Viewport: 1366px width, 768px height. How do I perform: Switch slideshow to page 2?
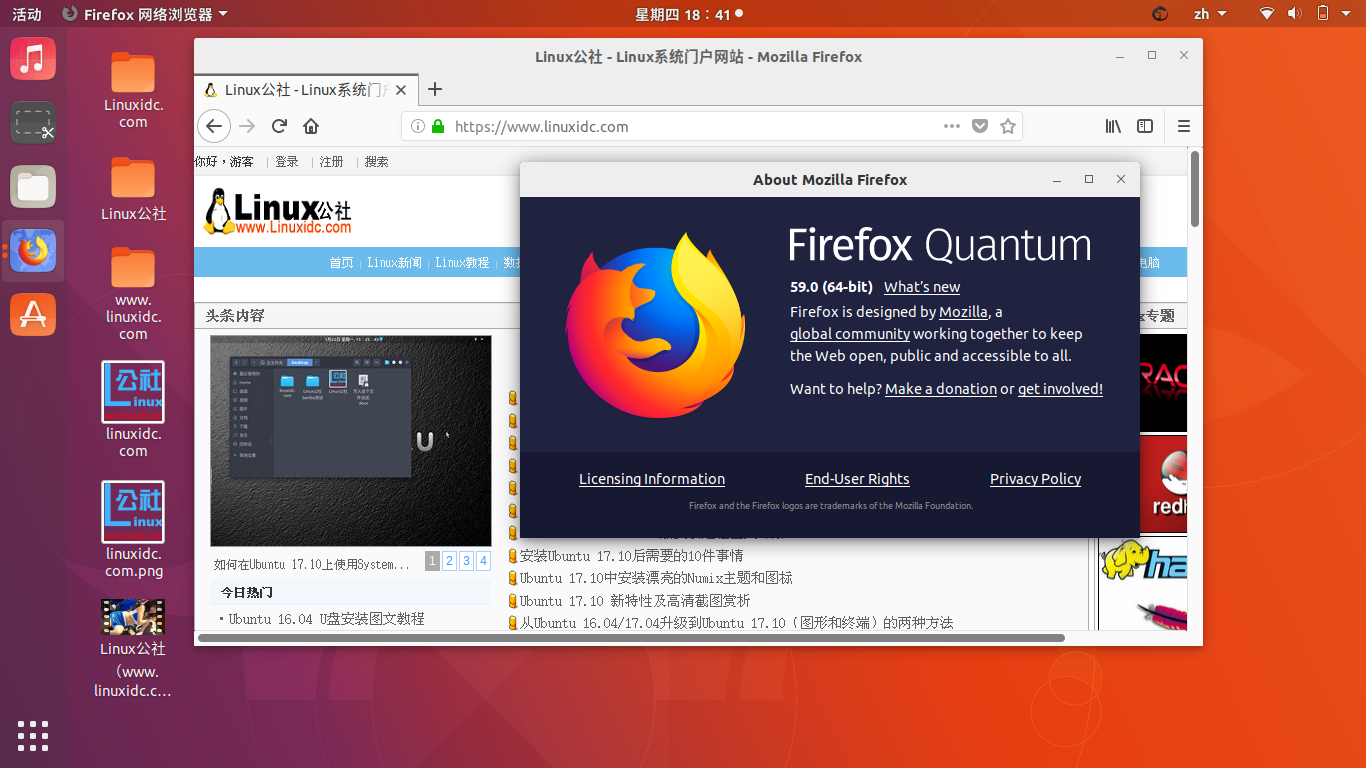tap(450, 561)
